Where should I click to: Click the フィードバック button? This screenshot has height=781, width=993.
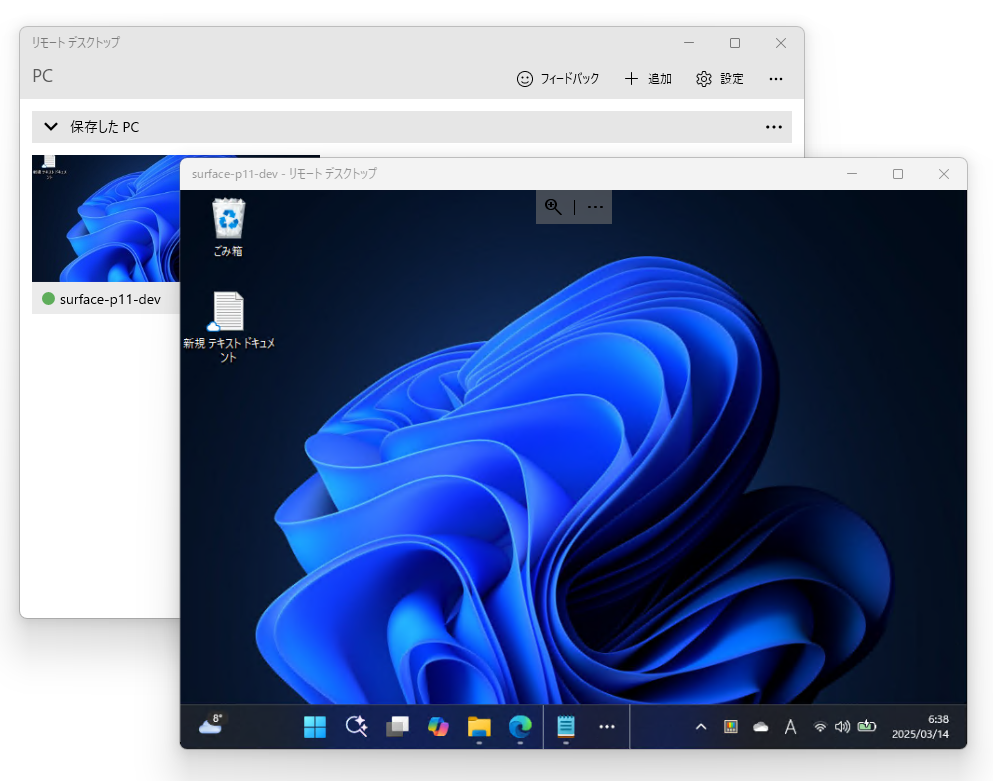tap(557, 78)
